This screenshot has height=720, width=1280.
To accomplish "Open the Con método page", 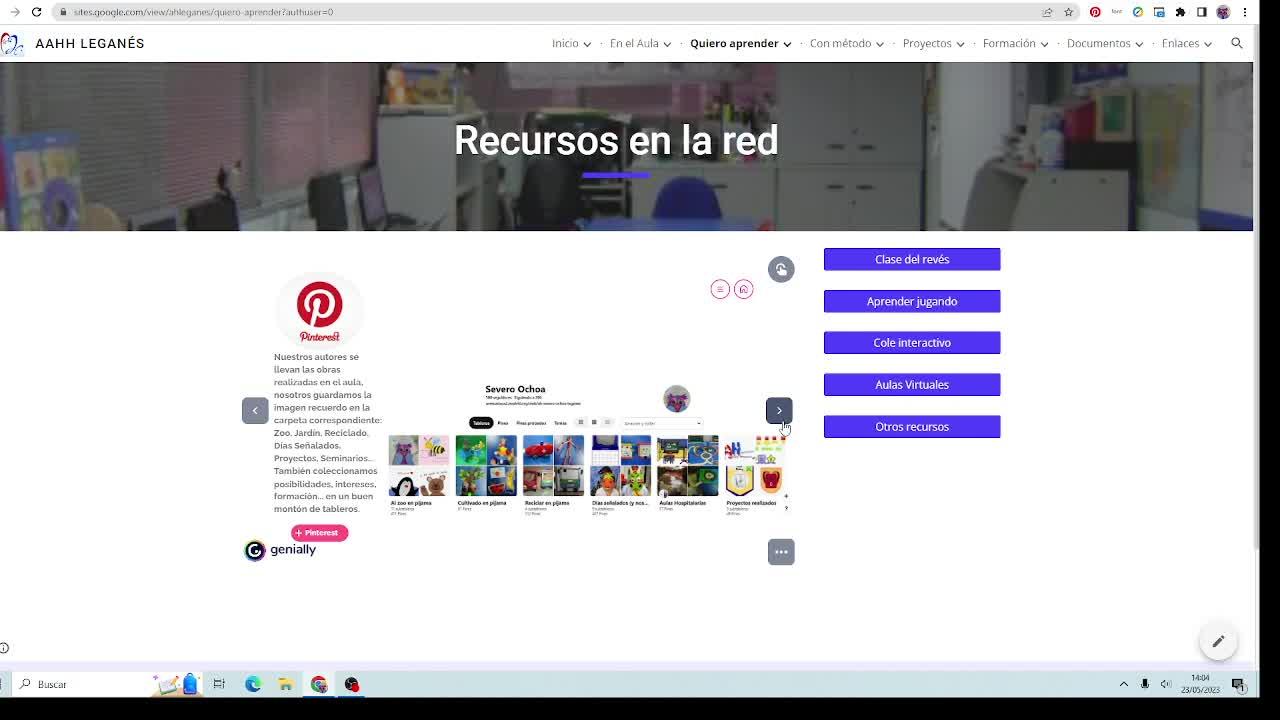I will 840,43.
